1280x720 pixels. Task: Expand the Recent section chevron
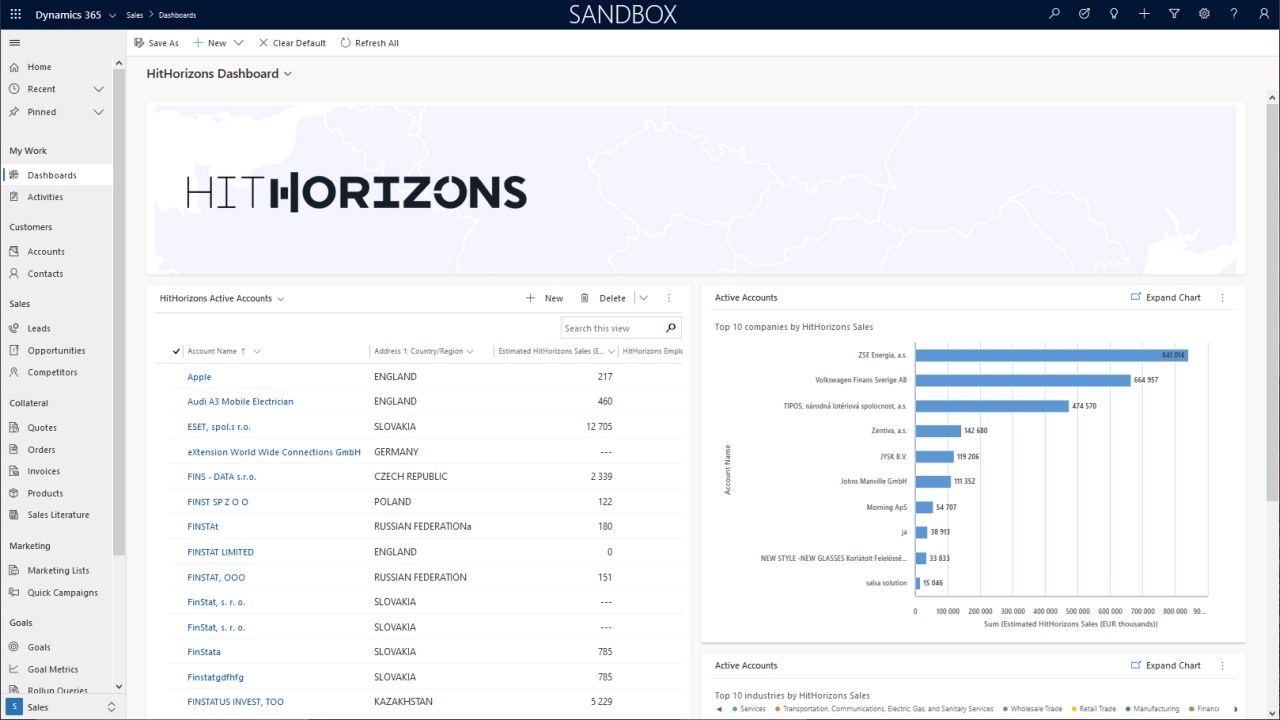click(x=98, y=89)
